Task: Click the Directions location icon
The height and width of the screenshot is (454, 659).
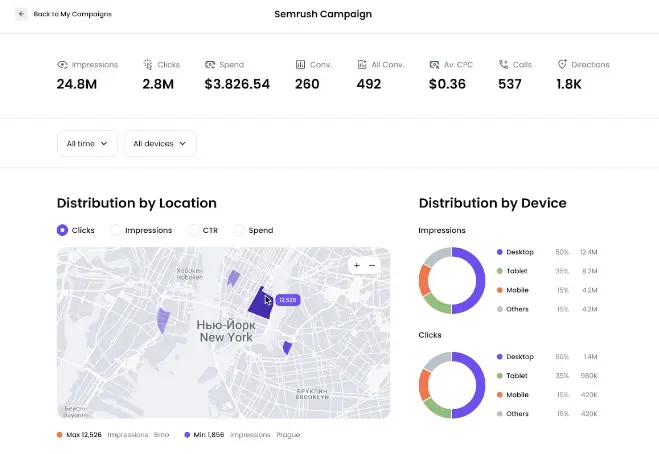Action: [562, 65]
